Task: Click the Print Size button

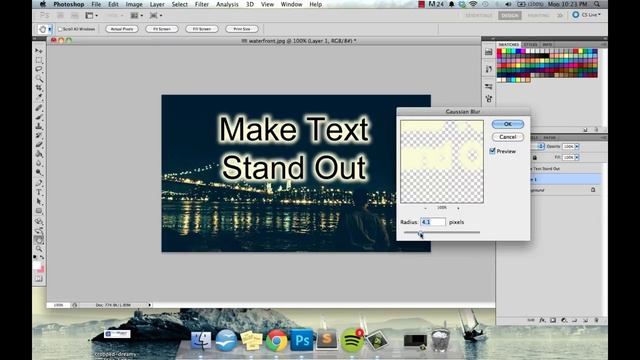Action: pyautogui.click(x=242, y=29)
